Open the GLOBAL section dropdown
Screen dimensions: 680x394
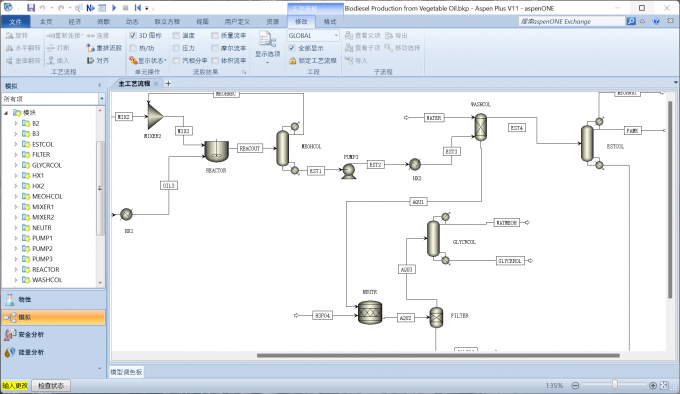pos(336,36)
